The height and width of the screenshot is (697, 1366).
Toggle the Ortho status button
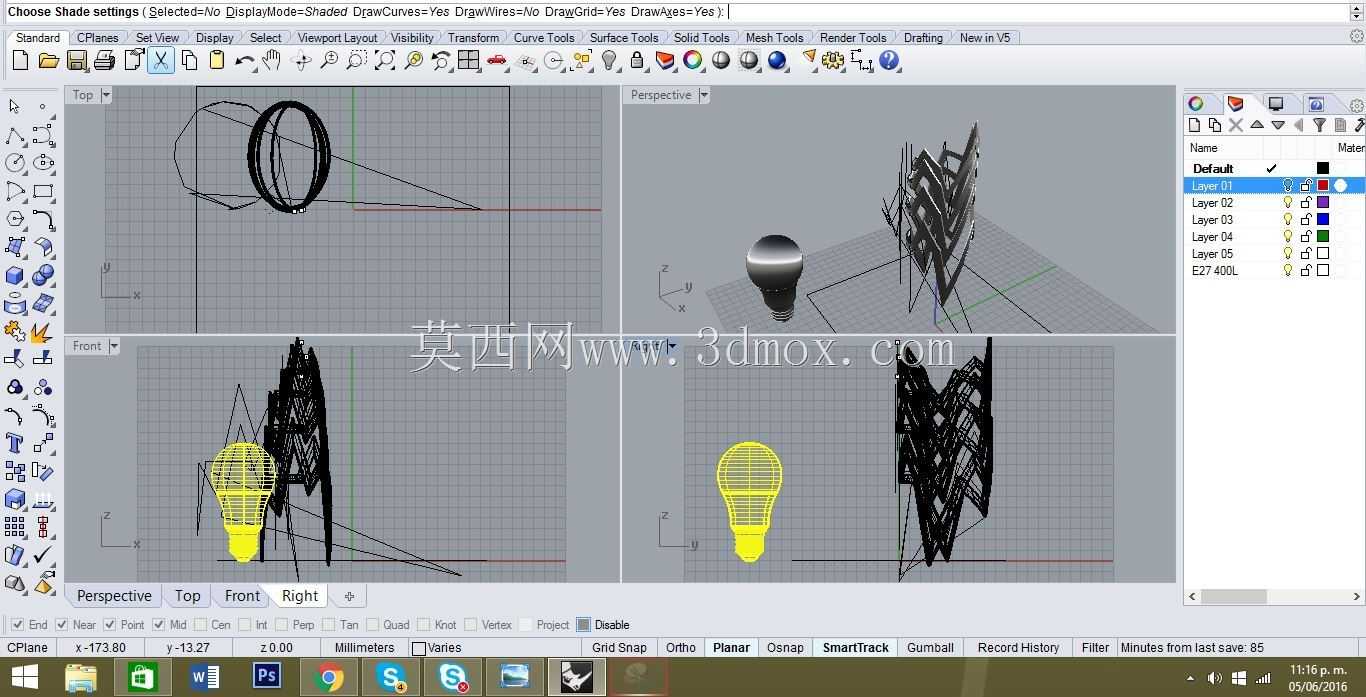(x=681, y=648)
